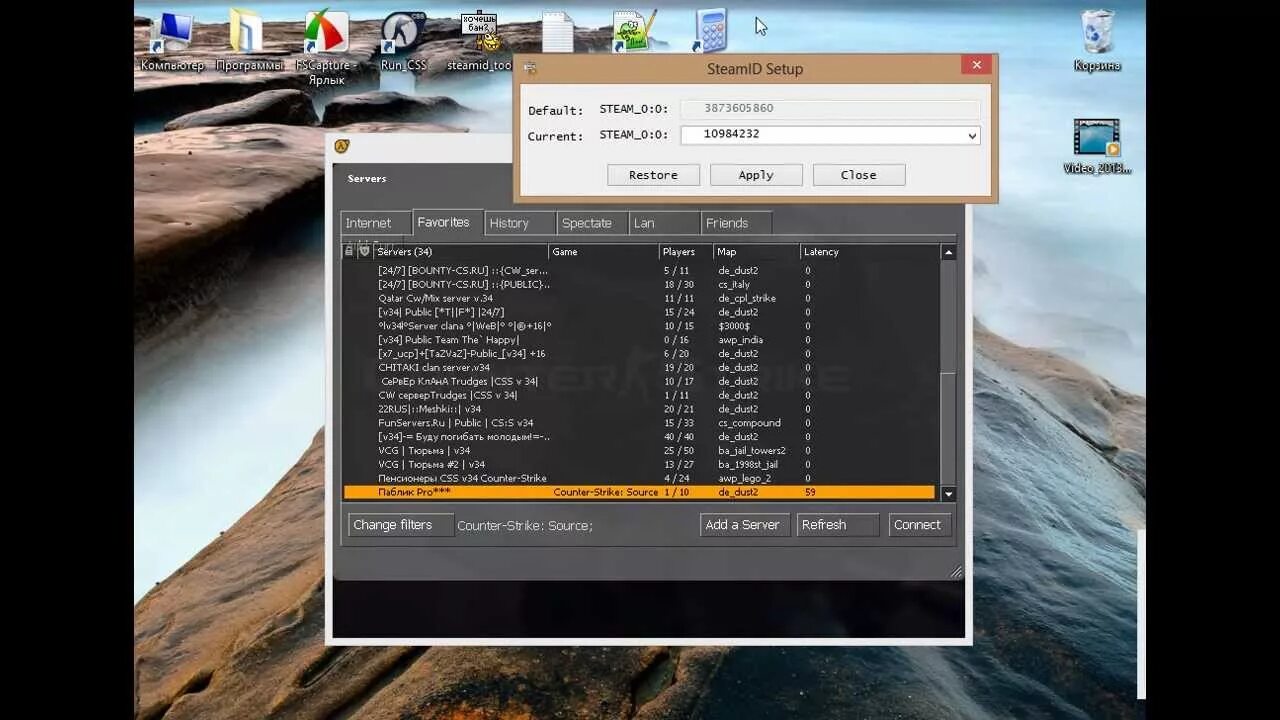
Task: Sort by Servers (34) column header
Action: tap(460, 252)
